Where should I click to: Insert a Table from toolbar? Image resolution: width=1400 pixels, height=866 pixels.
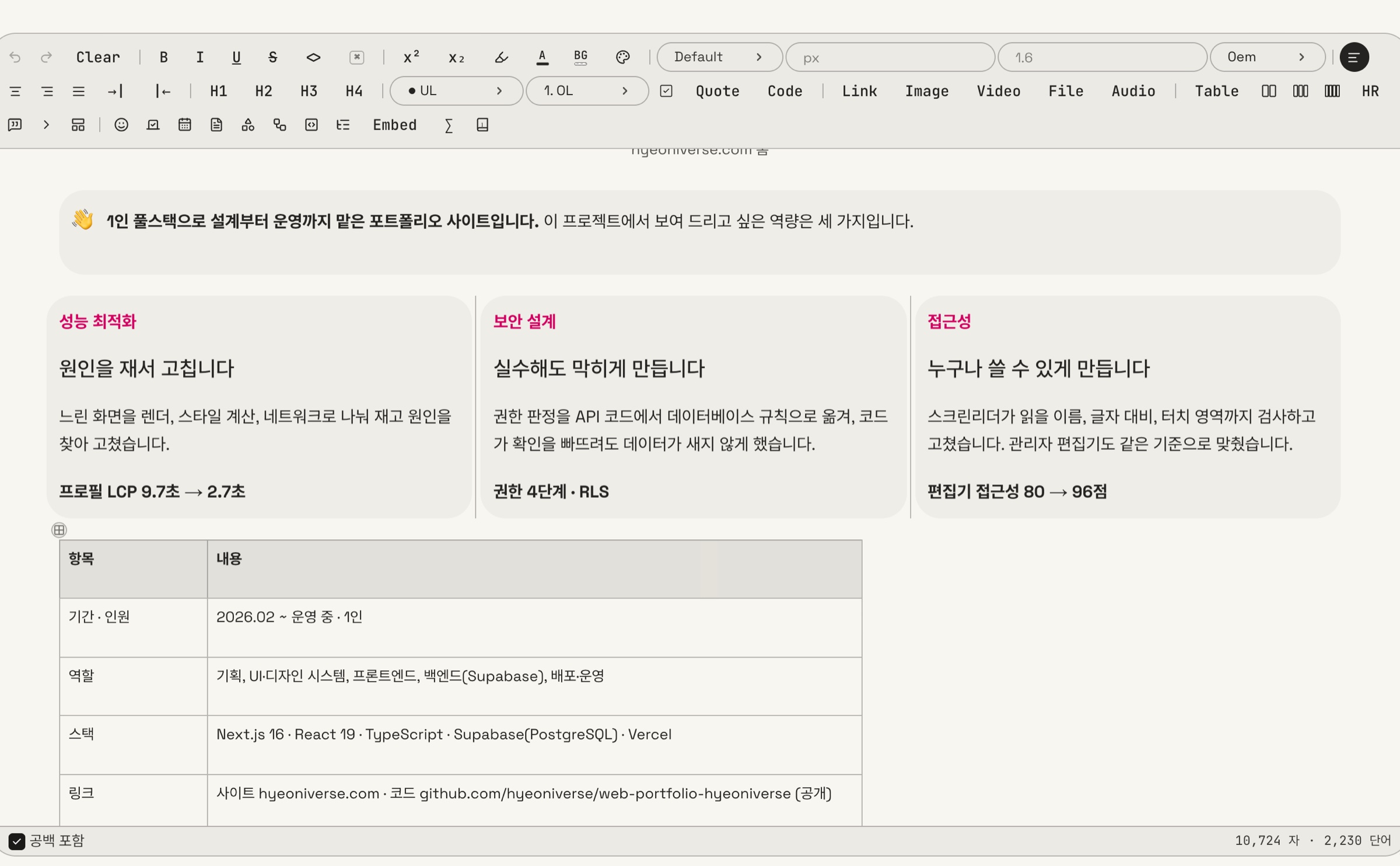click(x=1216, y=91)
